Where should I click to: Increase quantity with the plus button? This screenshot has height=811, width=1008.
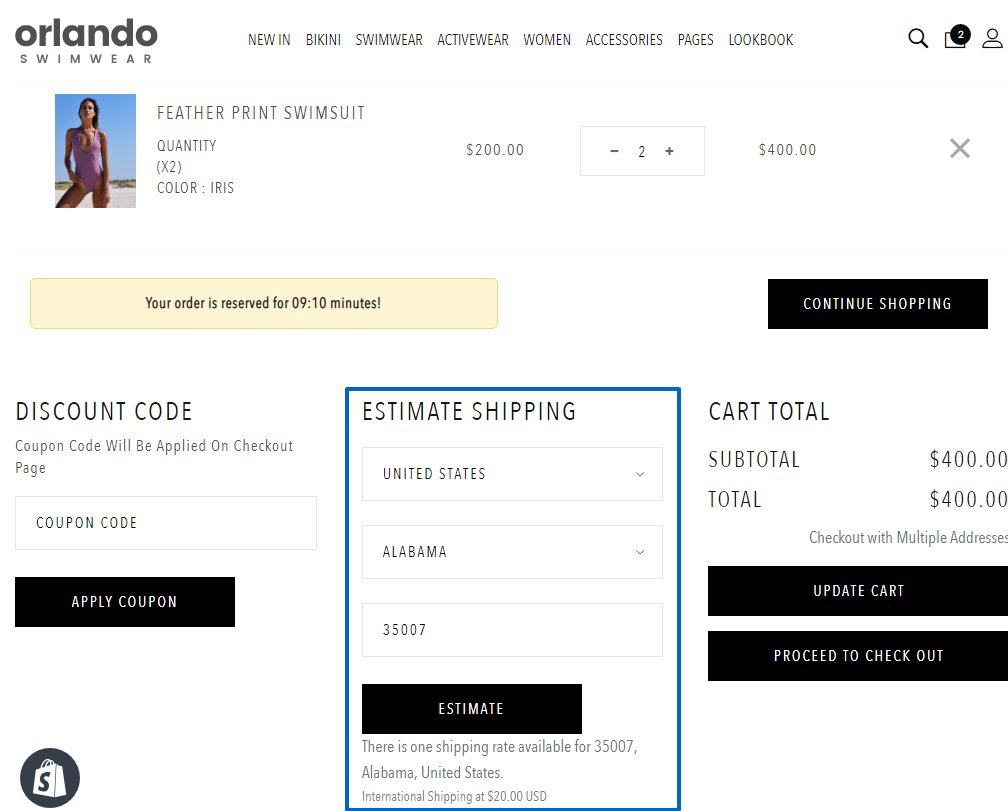coord(669,151)
